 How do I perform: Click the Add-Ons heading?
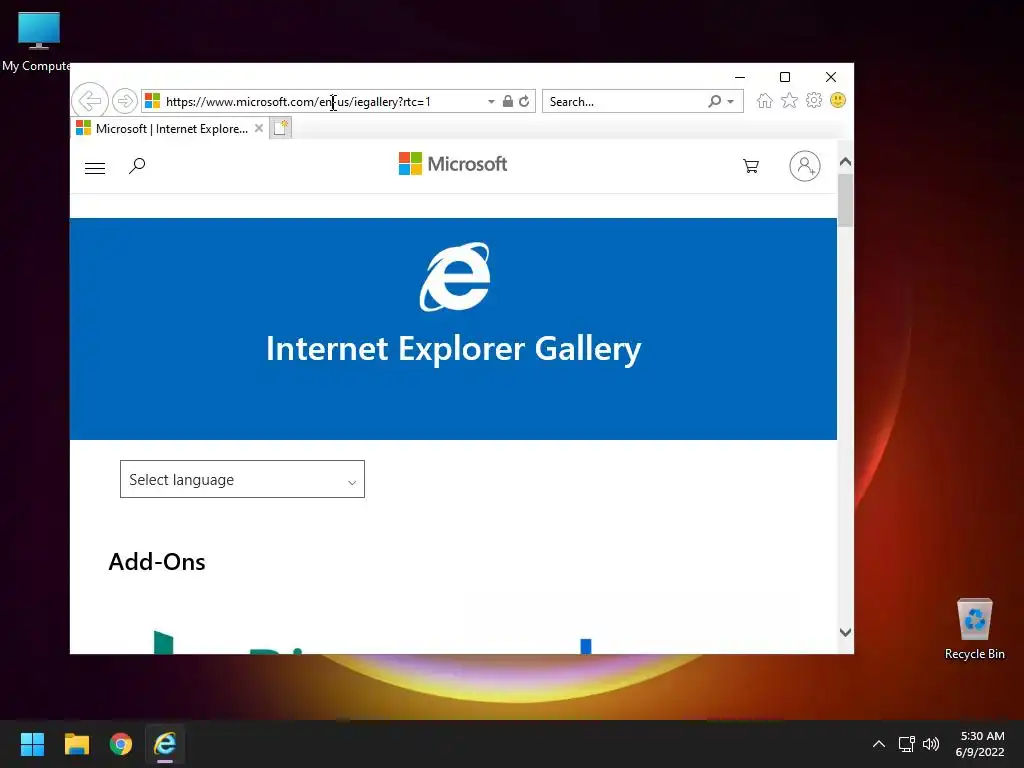pos(157,562)
